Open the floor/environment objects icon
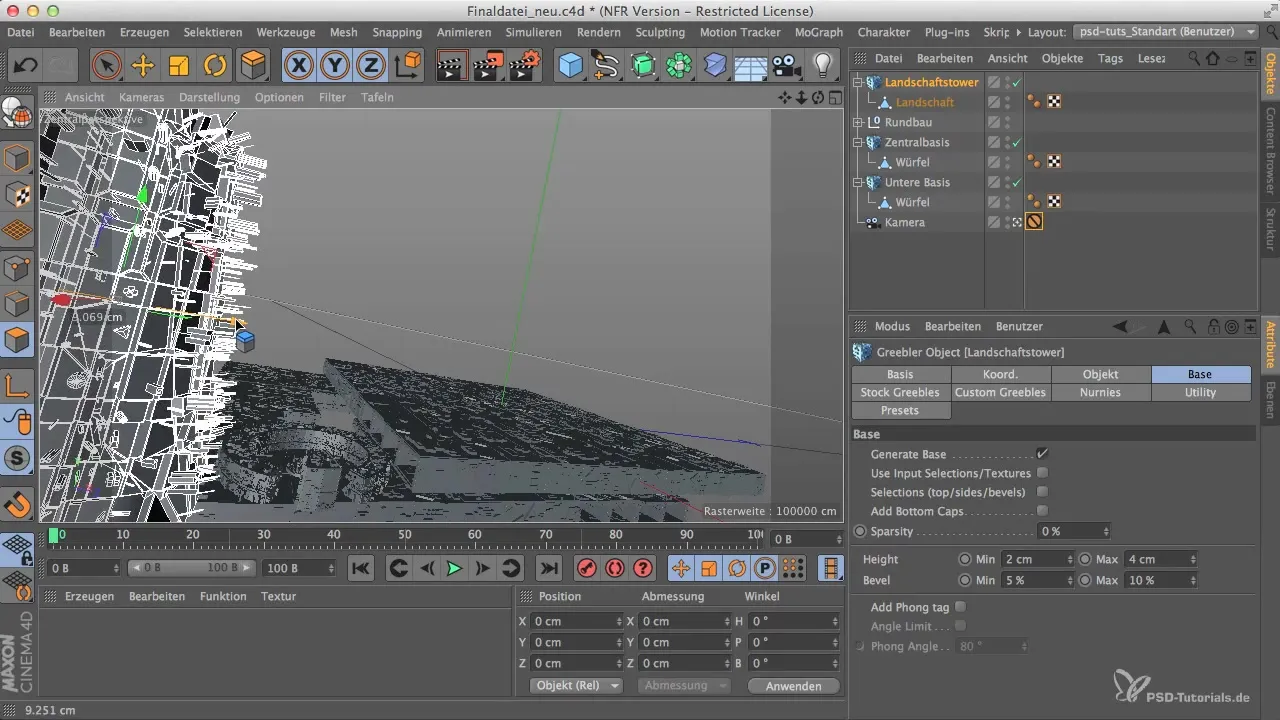The image size is (1280, 720). coord(751,66)
